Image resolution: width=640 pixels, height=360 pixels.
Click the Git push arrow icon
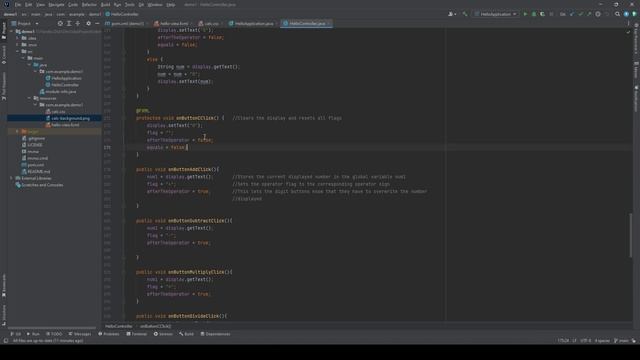pos(589,14)
